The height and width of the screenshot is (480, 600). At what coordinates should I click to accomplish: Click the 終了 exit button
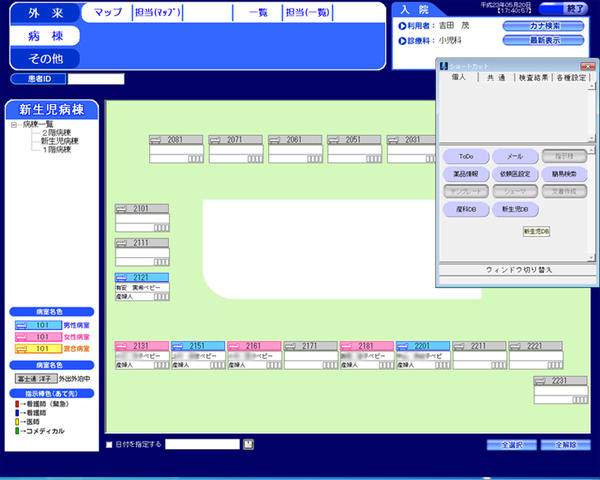(563, 8)
